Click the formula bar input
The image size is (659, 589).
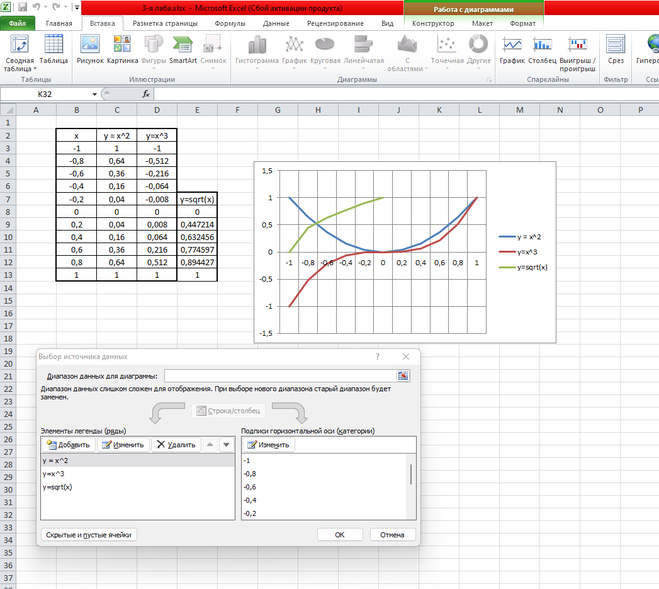[x=406, y=94]
